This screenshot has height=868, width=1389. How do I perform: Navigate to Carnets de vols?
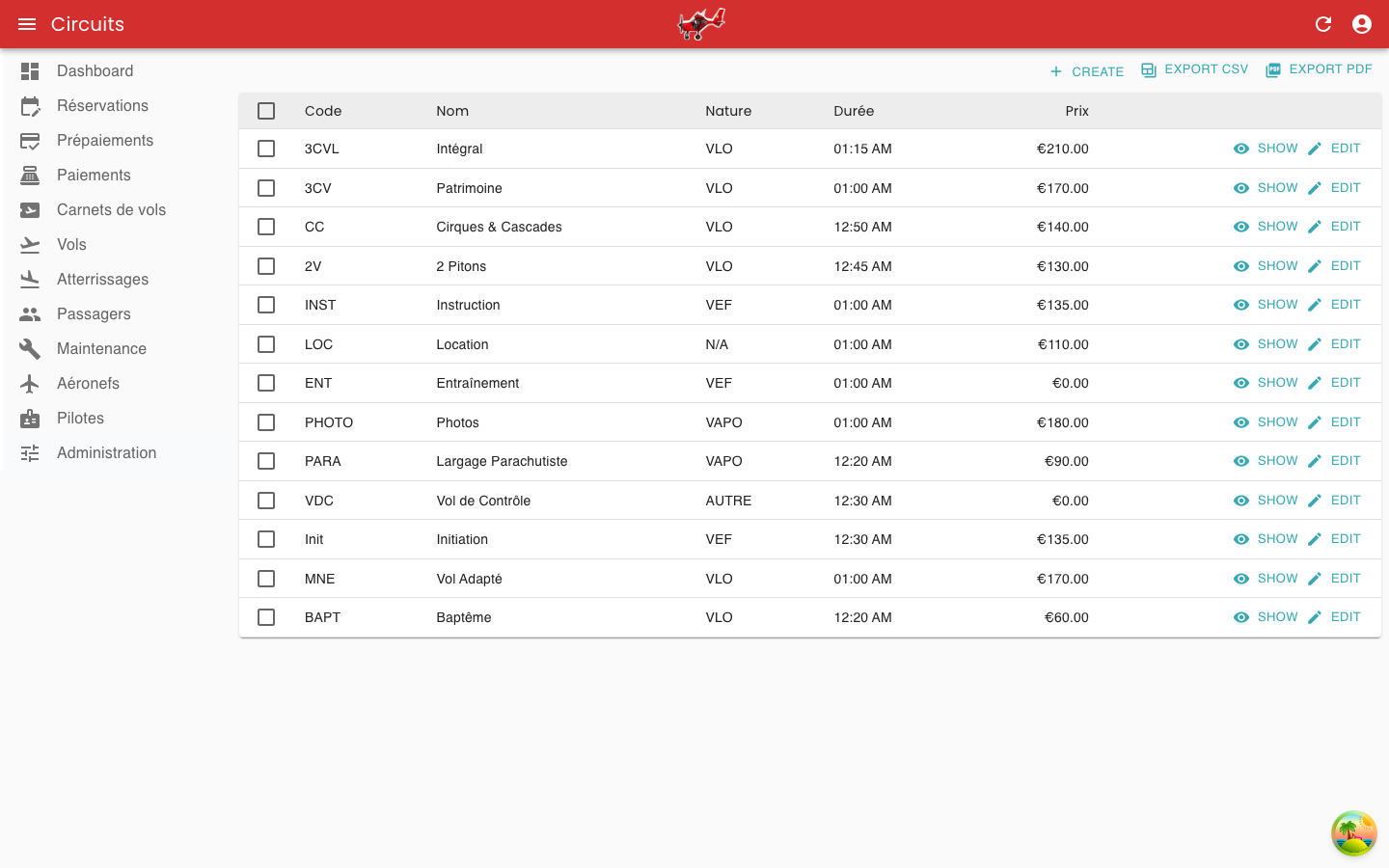[x=111, y=210]
